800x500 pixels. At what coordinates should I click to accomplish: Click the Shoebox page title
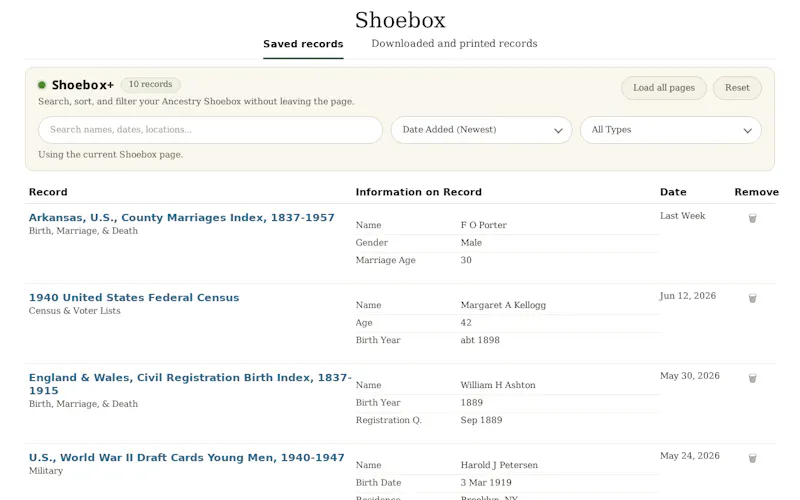tap(400, 20)
